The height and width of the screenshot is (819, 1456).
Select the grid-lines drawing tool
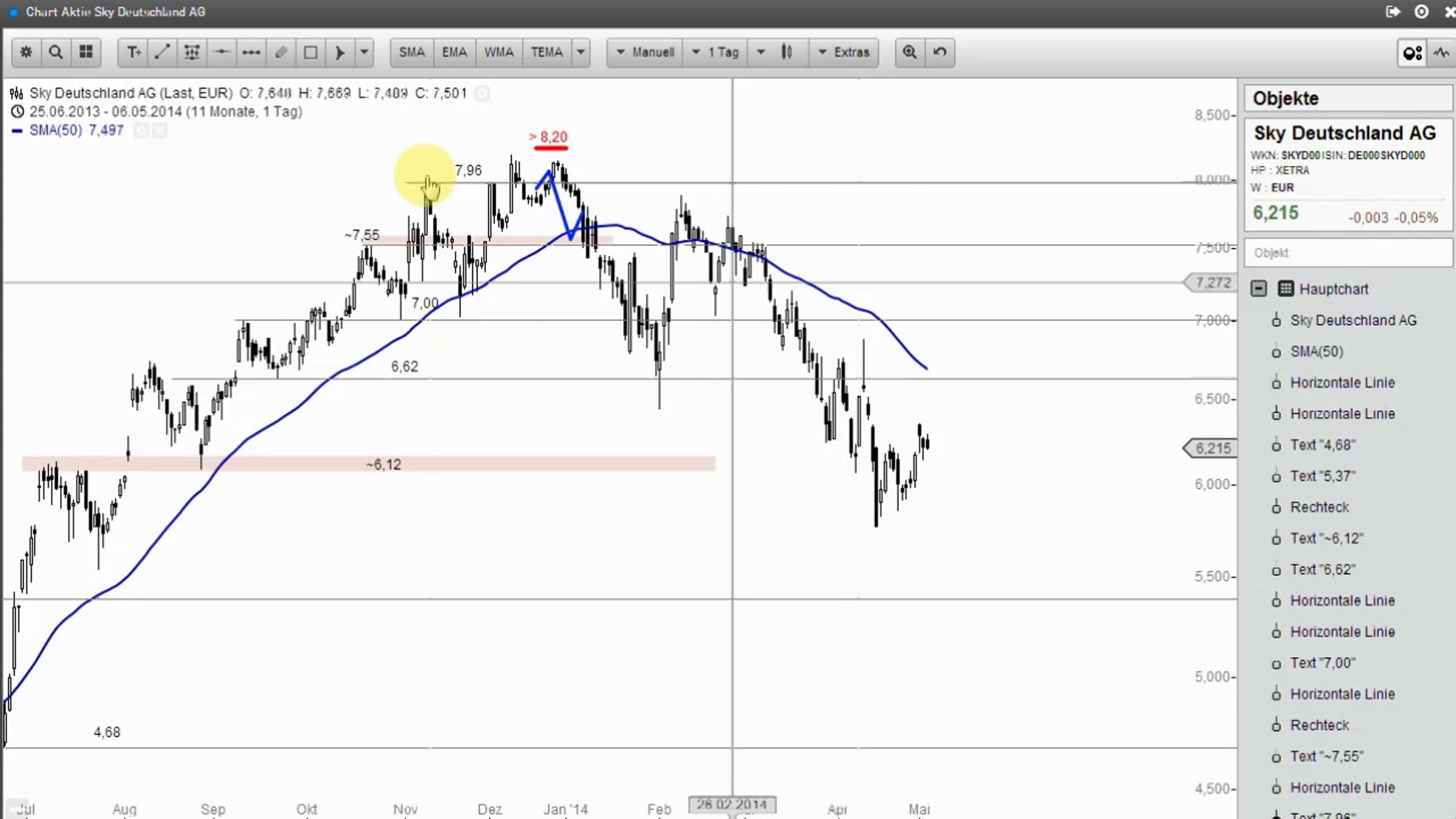[x=192, y=52]
